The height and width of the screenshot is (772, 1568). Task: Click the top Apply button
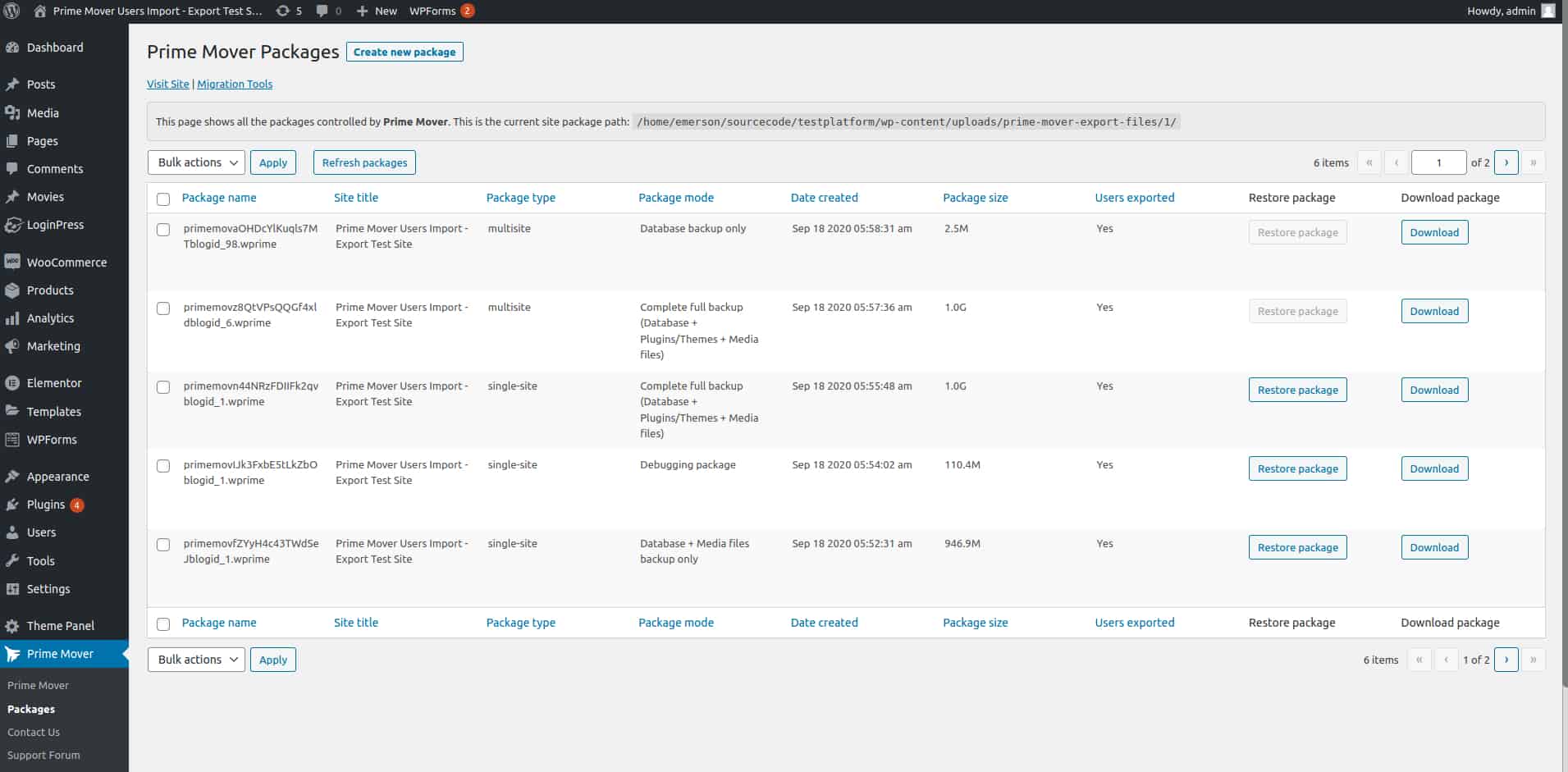click(273, 162)
